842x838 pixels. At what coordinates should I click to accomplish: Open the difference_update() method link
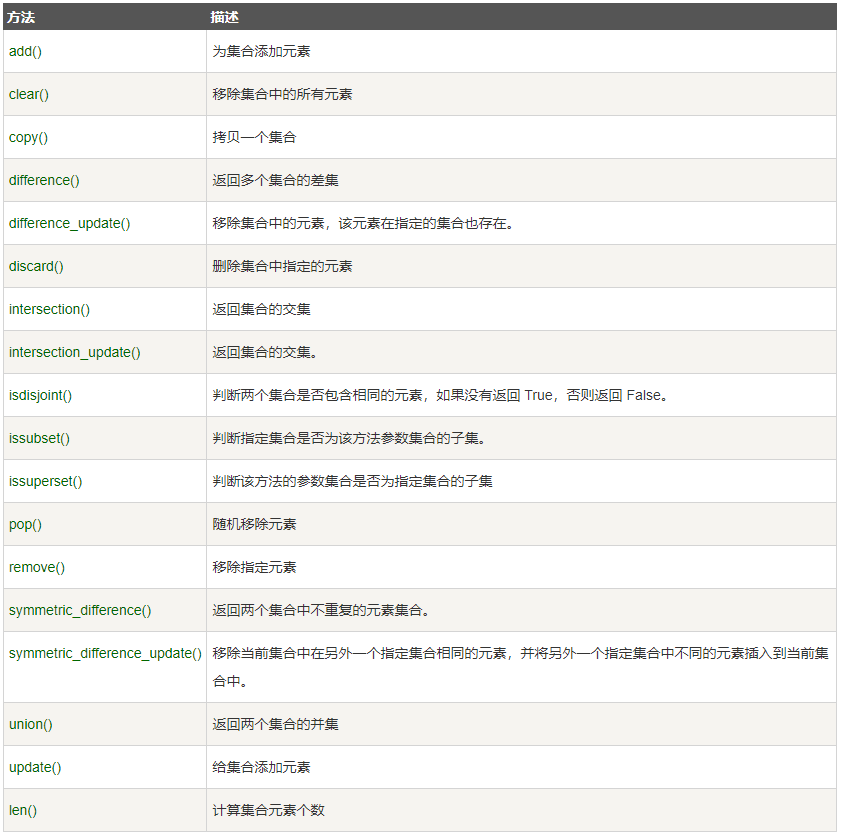[x=69, y=223]
